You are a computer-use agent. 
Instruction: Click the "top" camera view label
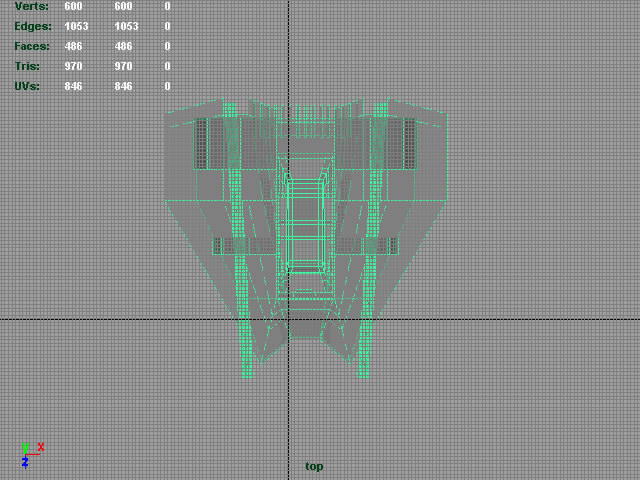click(x=314, y=466)
